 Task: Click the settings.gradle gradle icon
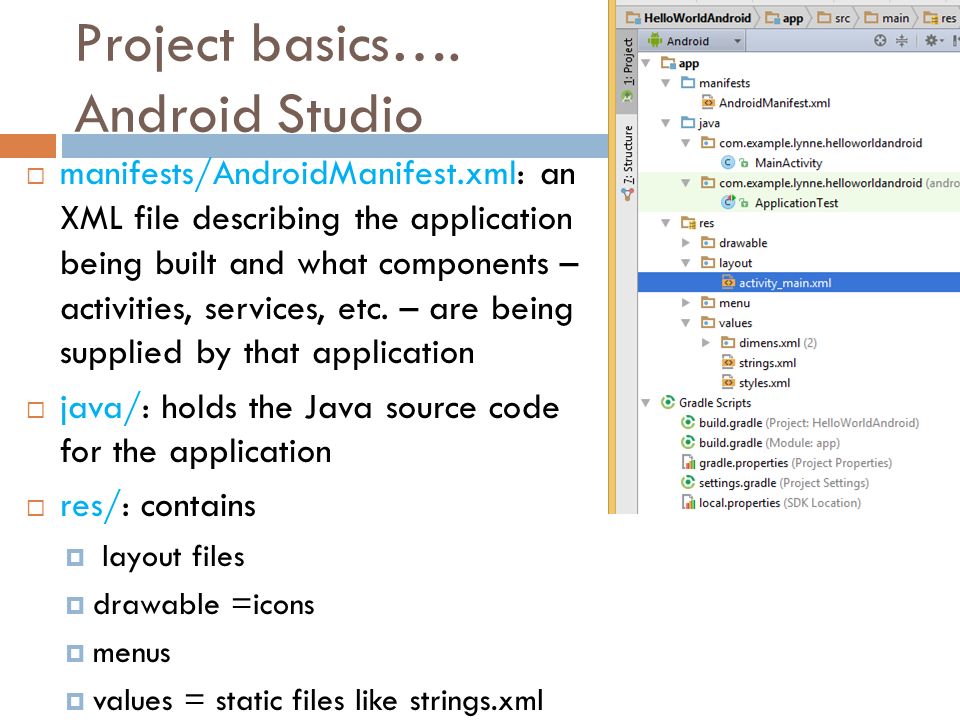tap(688, 482)
